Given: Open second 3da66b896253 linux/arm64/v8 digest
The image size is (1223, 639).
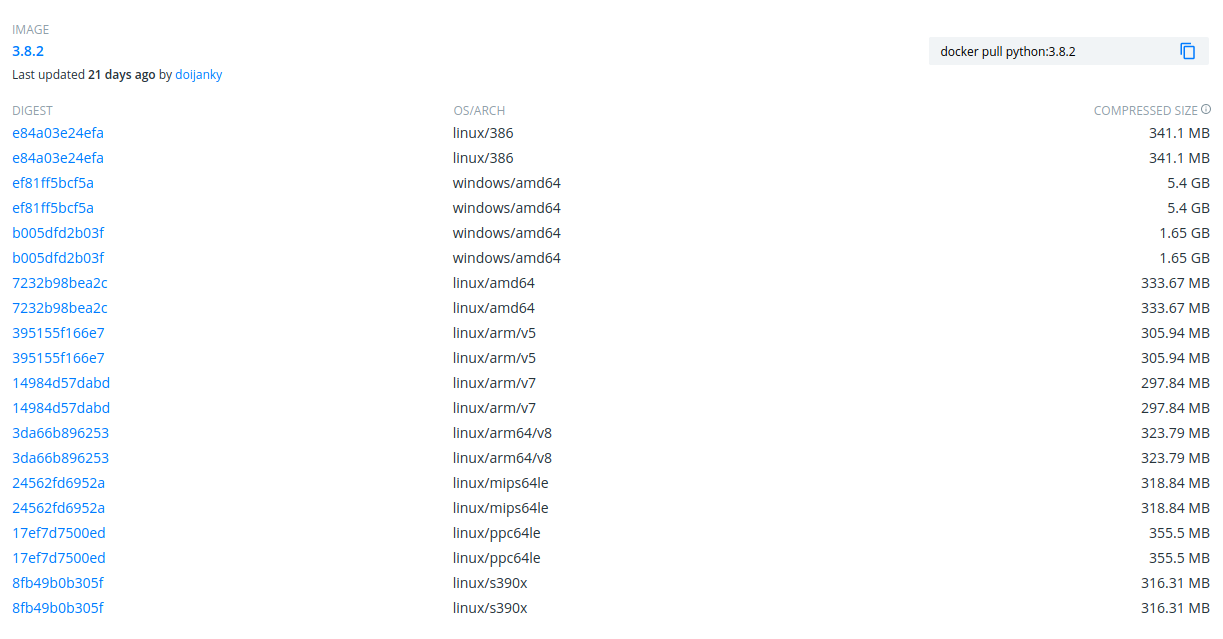Looking at the screenshot, I should pyautogui.click(x=61, y=458).
